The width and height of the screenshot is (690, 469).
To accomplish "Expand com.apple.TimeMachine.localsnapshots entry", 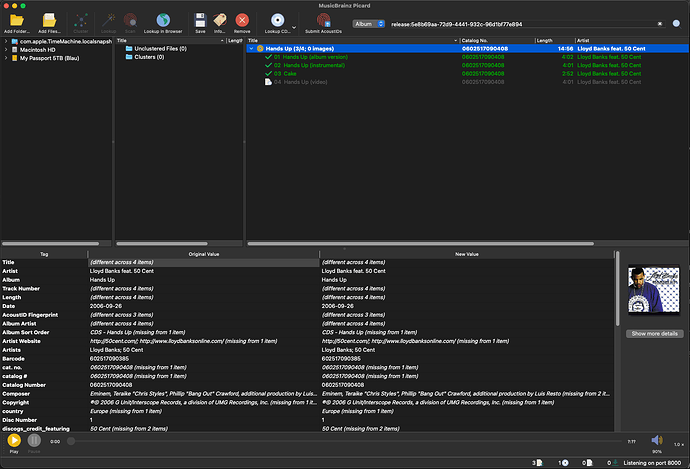I will (6, 41).
